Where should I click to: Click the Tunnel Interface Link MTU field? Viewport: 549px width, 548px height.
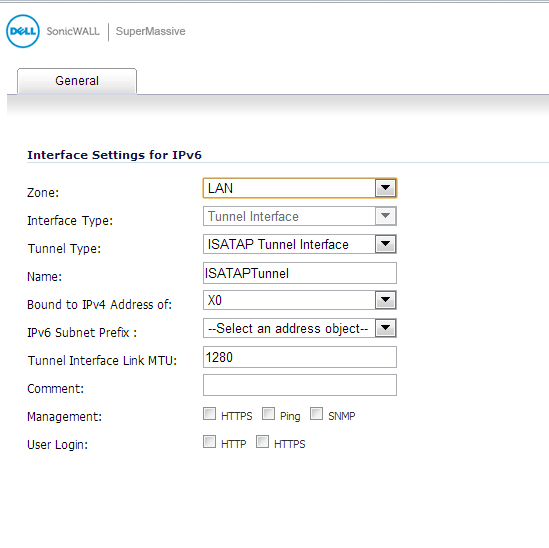[x=300, y=357]
